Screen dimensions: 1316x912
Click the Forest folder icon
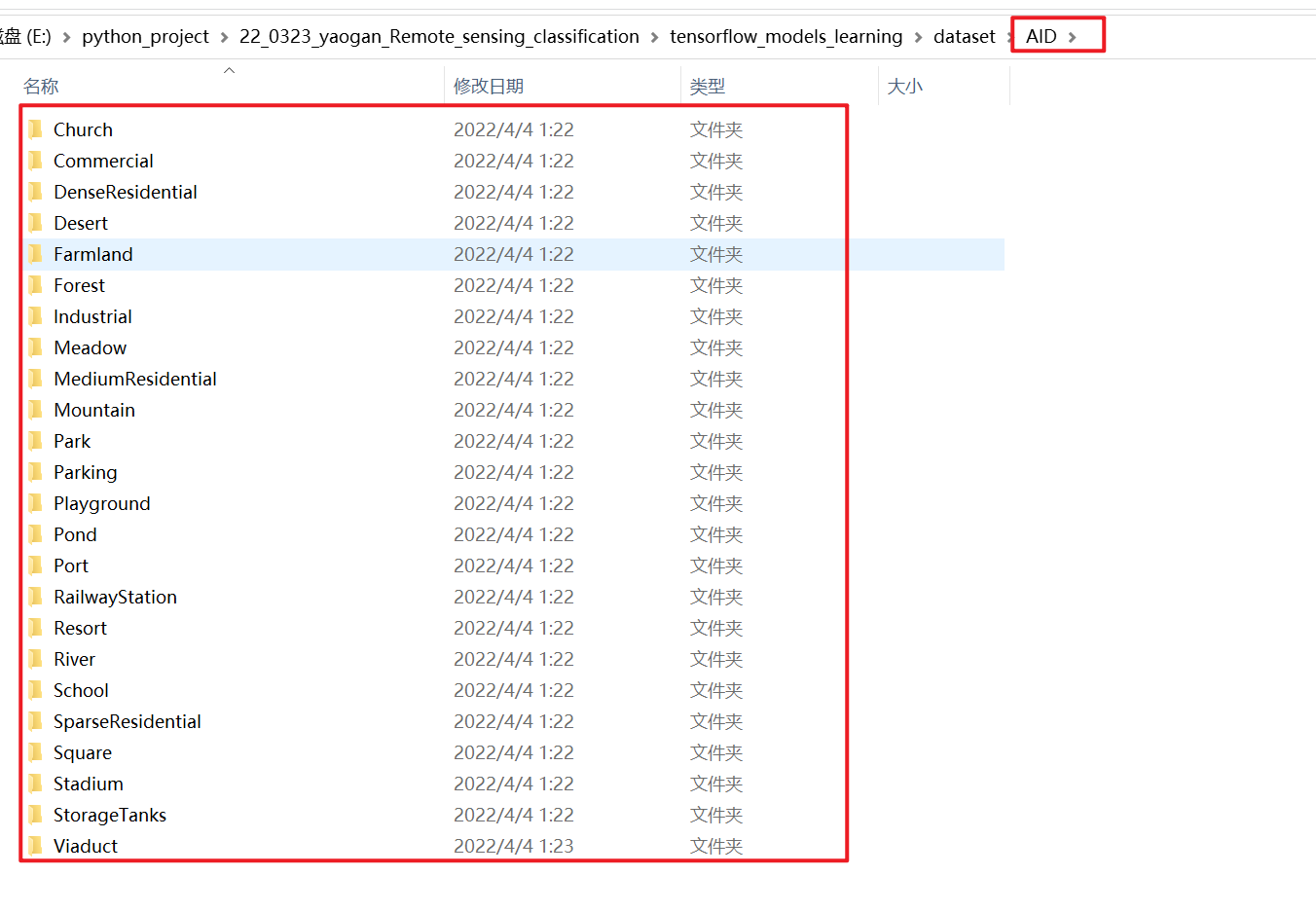click(35, 285)
